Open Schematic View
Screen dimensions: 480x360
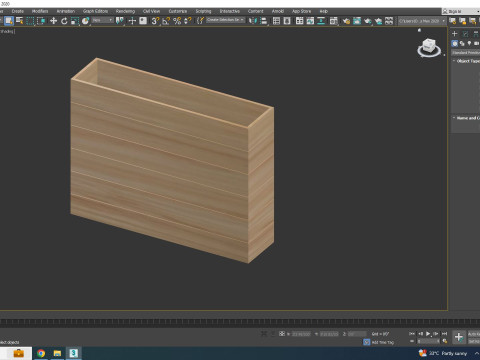[x=321, y=21]
